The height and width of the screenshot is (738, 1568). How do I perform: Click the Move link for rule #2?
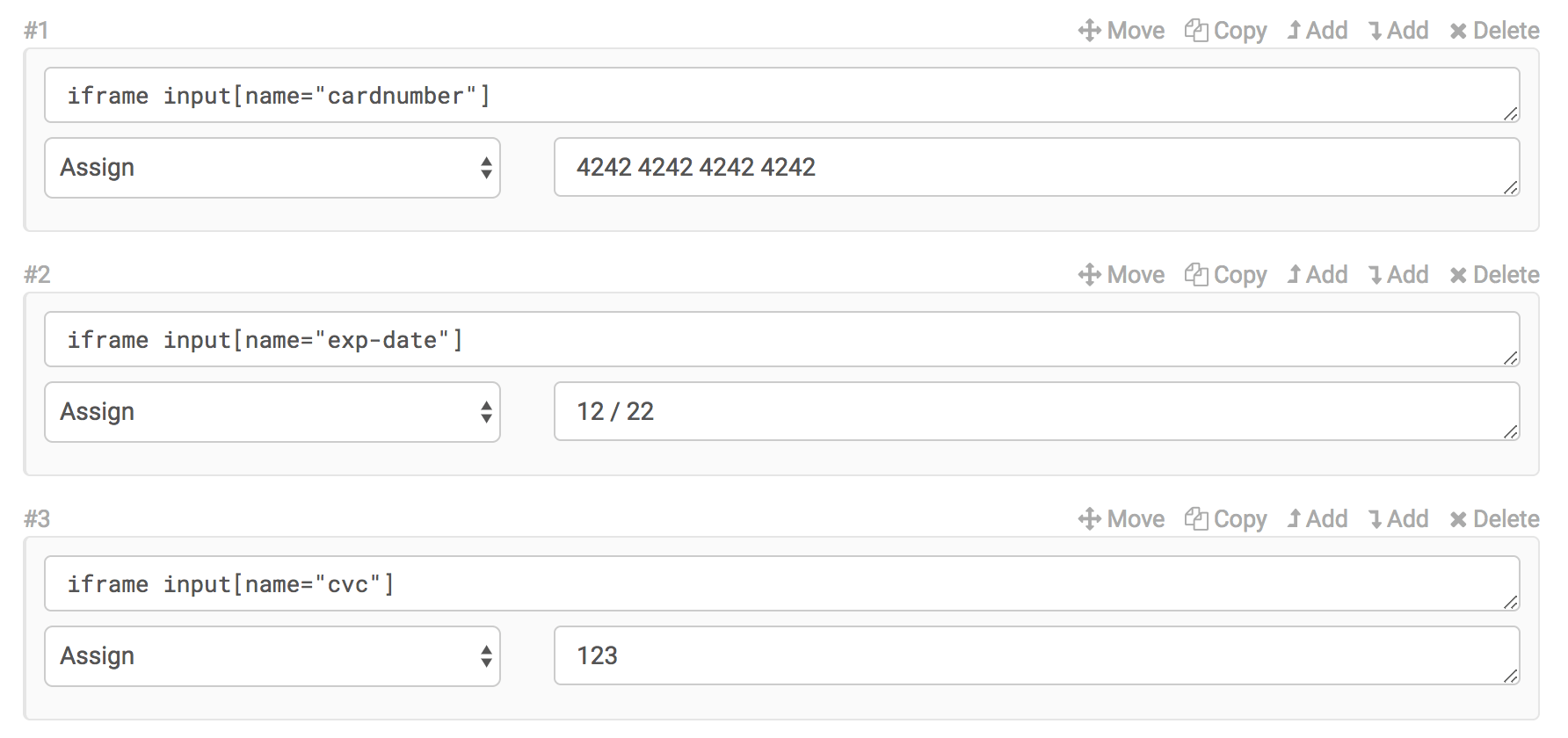pos(1135,275)
